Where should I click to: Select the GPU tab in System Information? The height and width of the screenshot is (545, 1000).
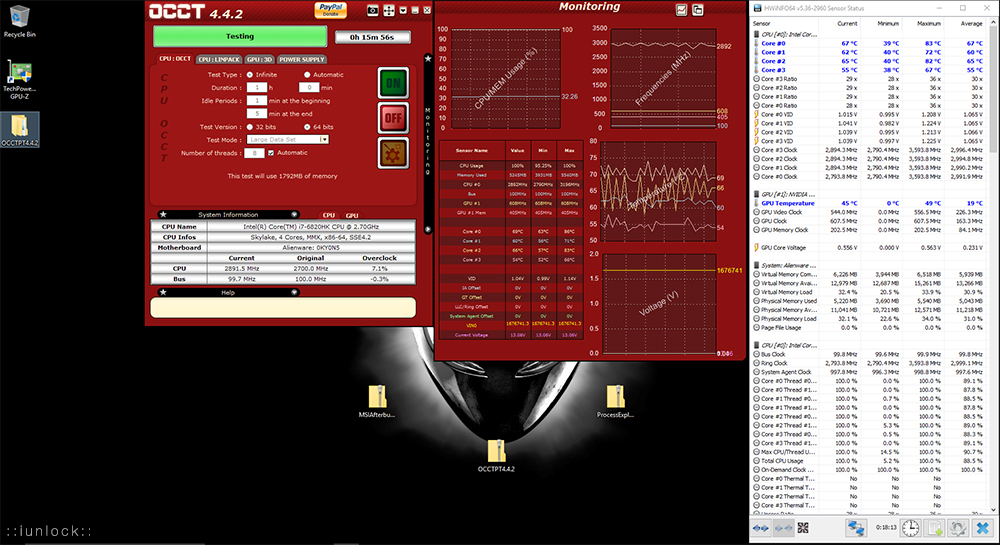coord(352,215)
